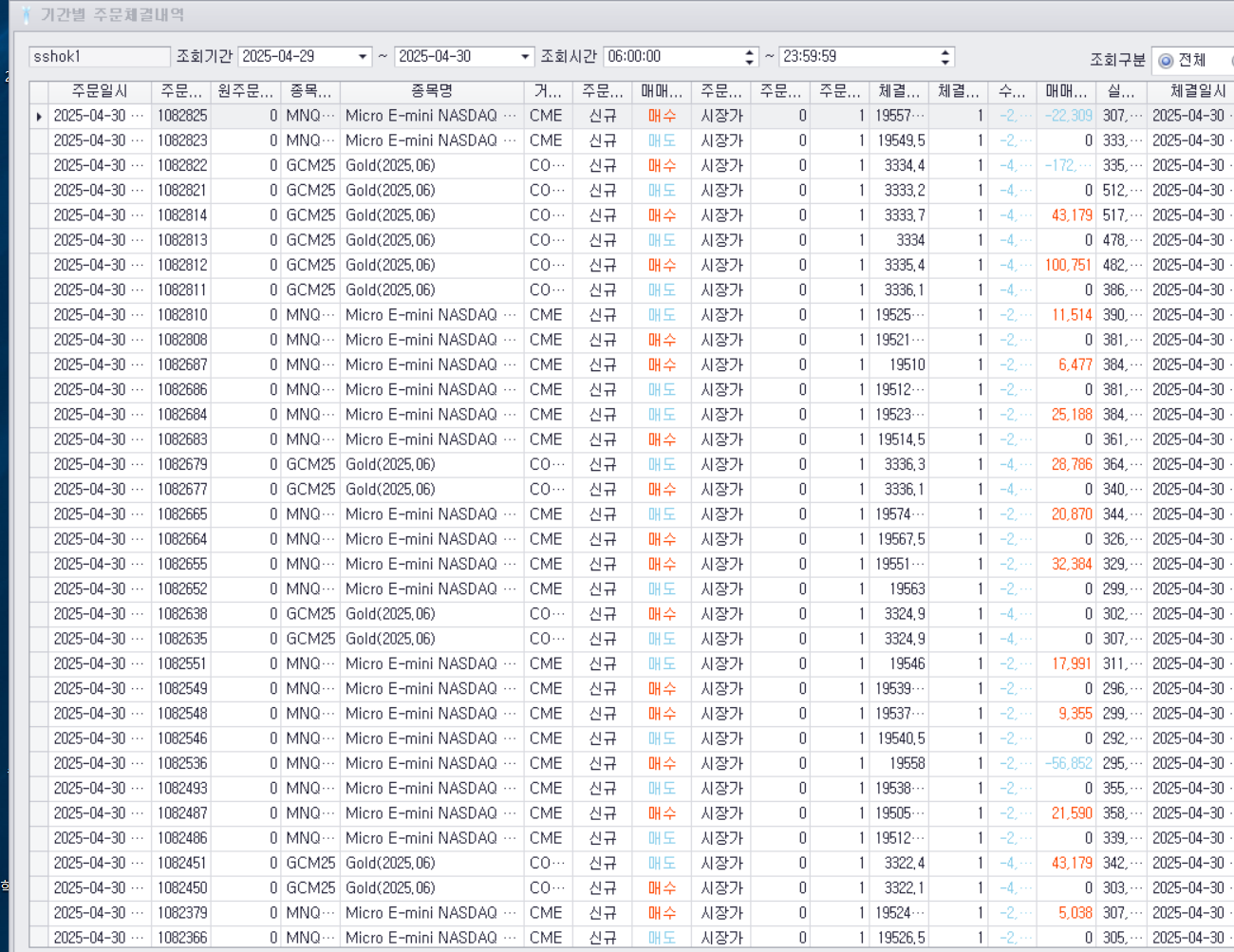Select order number 1082687 cell
The height and width of the screenshot is (952, 1234).
181,364
